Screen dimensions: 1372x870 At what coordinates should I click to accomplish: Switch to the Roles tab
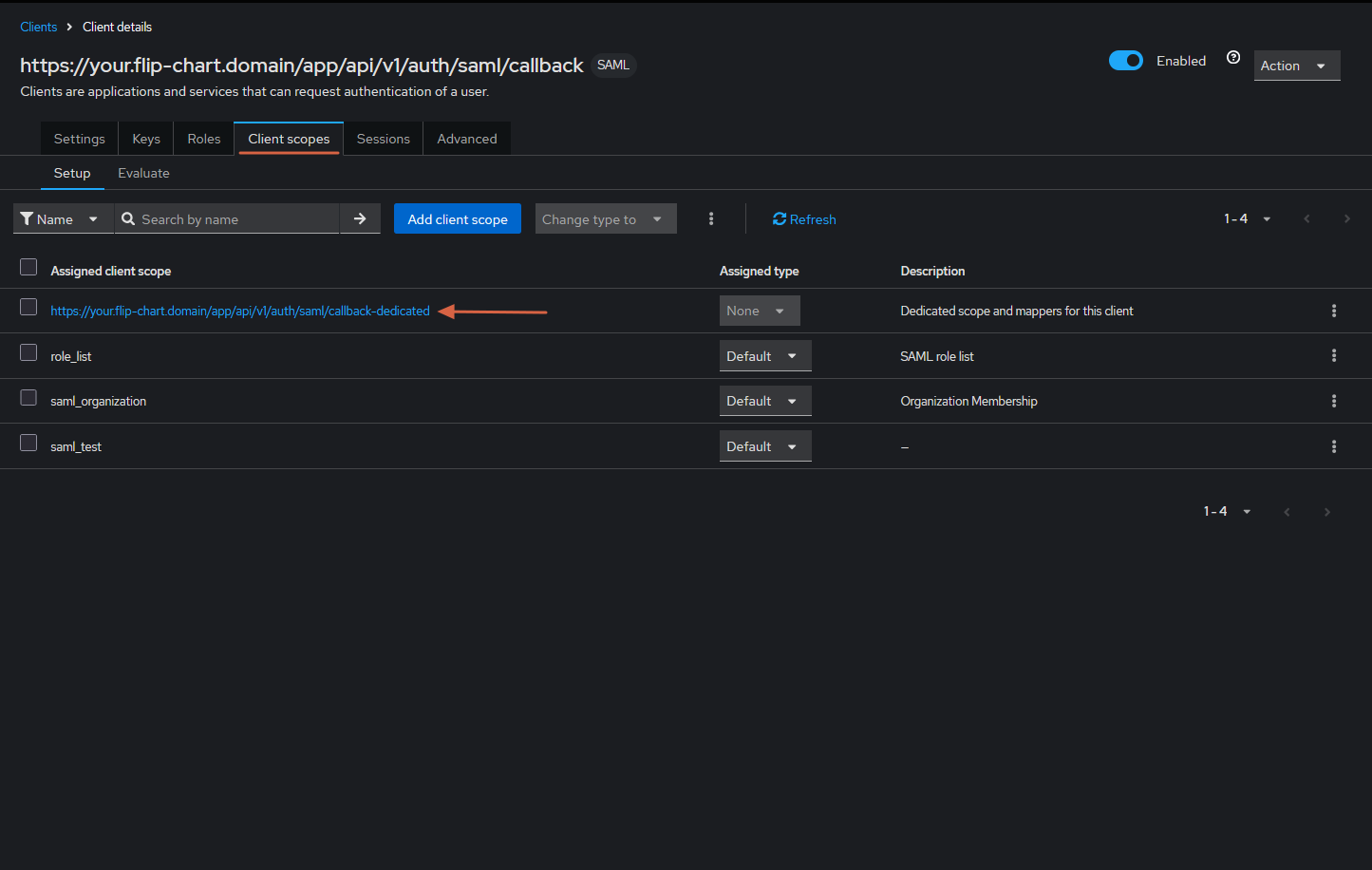(204, 139)
